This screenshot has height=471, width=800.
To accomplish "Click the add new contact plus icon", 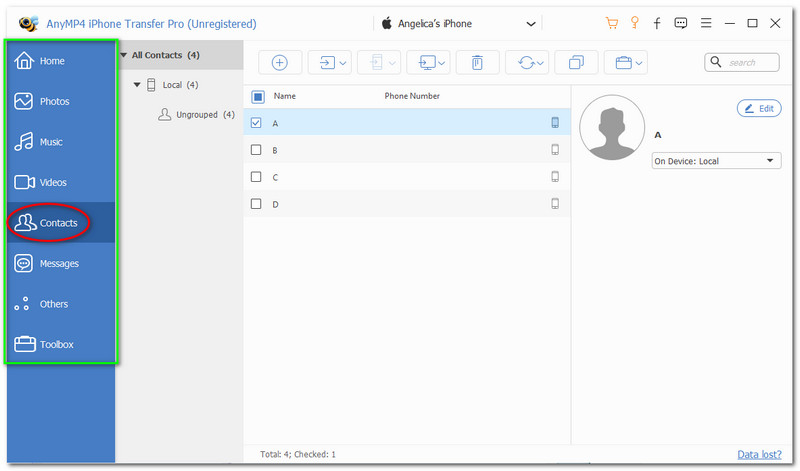I will pyautogui.click(x=280, y=63).
